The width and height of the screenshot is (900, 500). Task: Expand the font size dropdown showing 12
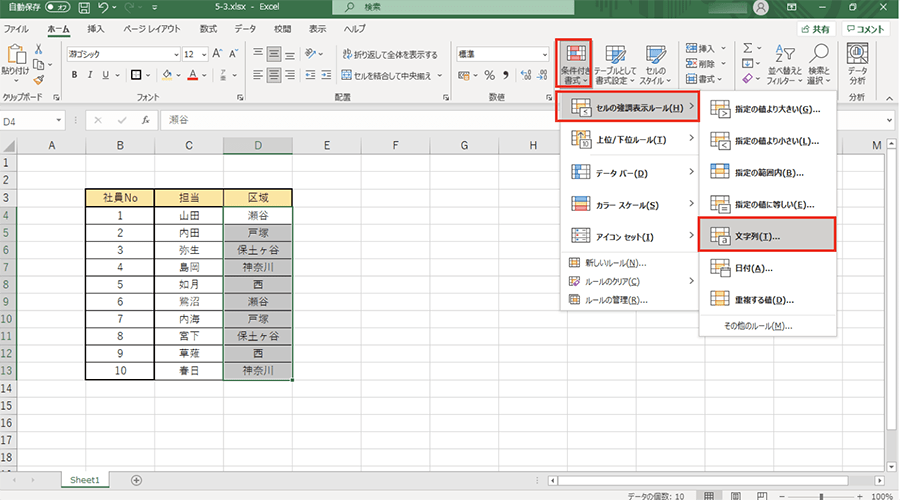click(204, 53)
